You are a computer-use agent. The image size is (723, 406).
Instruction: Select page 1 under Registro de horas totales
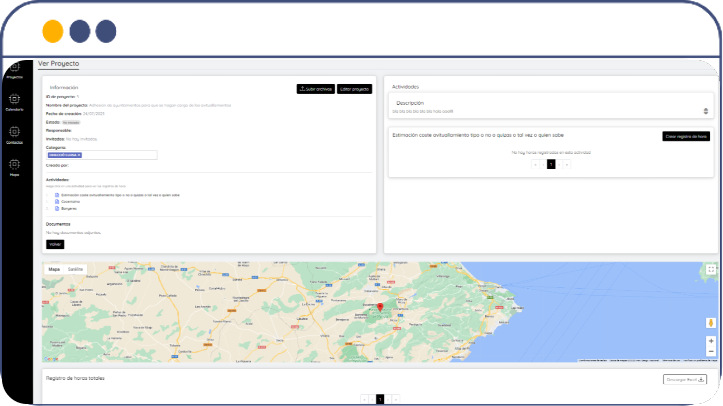380,399
